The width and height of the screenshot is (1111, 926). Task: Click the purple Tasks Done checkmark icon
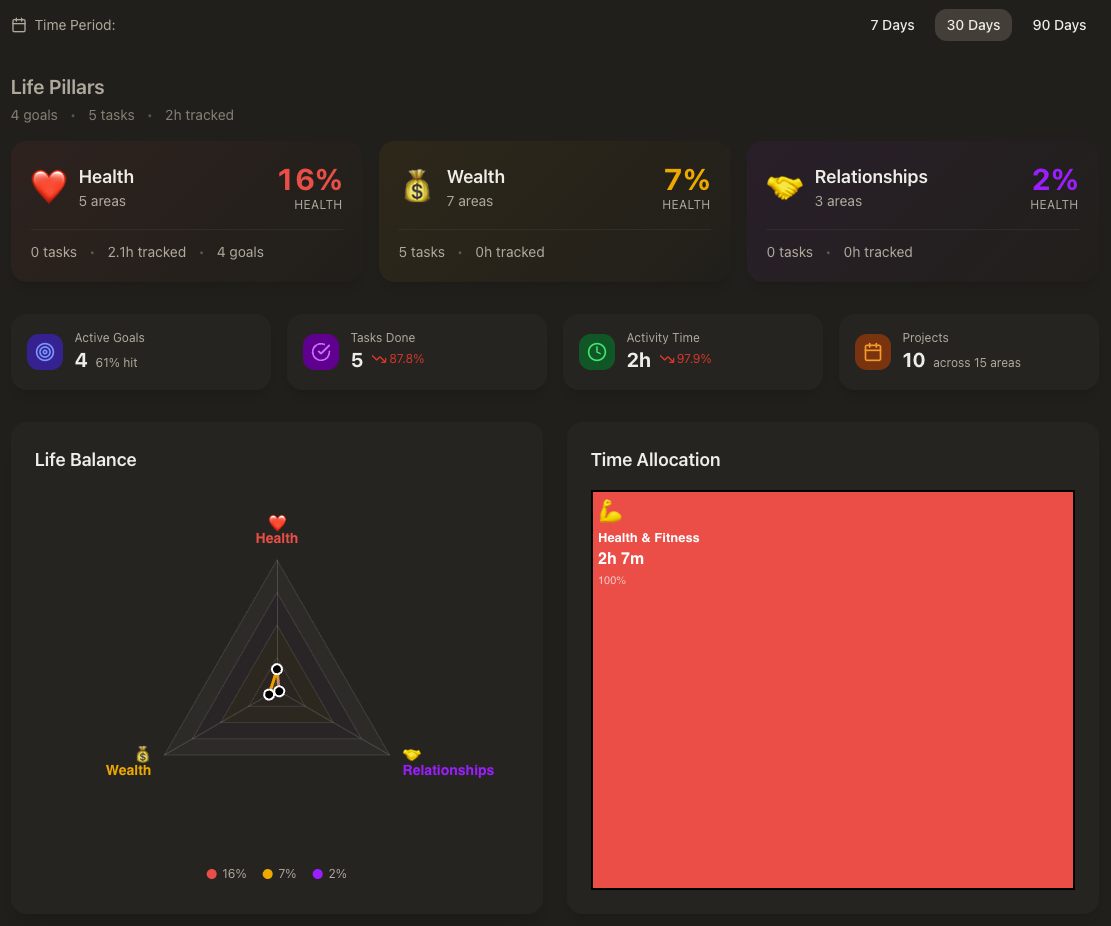coord(321,352)
